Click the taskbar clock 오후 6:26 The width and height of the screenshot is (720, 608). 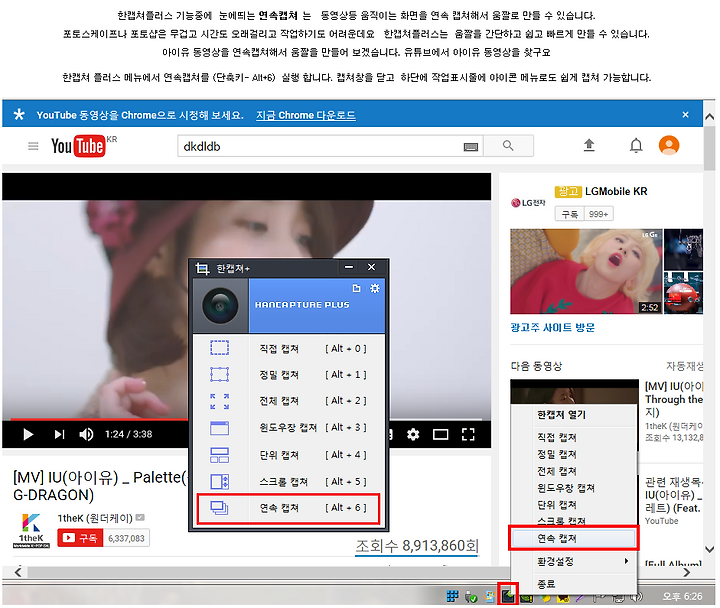pyautogui.click(x=682, y=597)
